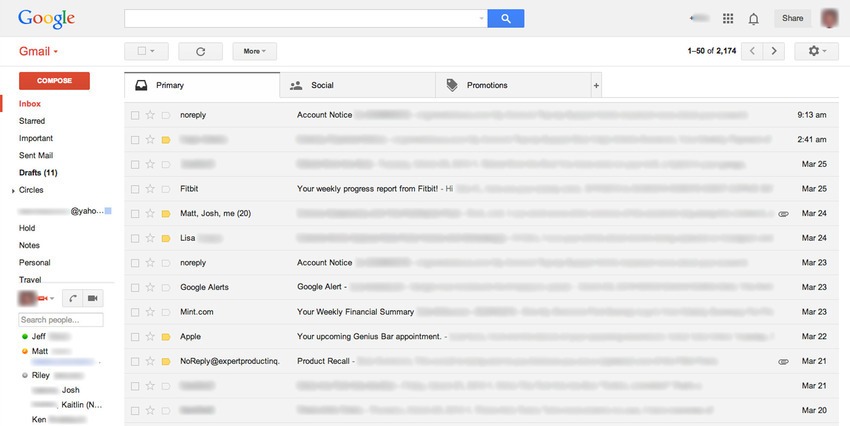Refresh the inbox list

200,51
